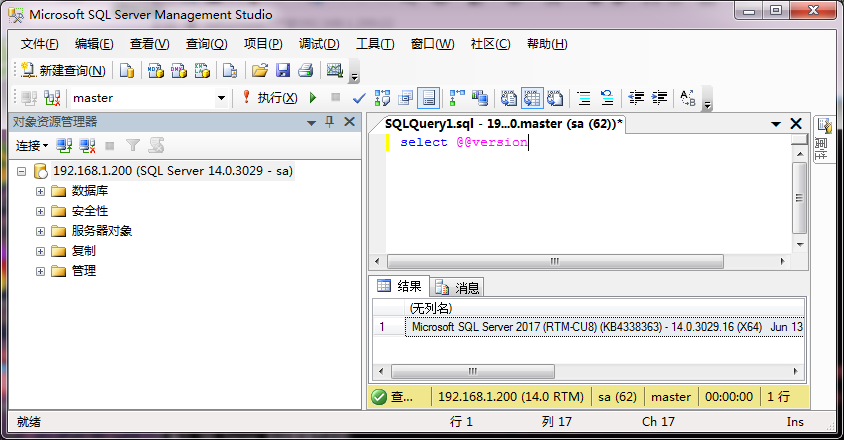Expand the 安全性 folder
Screen dimensions: 844x440
tap(40, 211)
